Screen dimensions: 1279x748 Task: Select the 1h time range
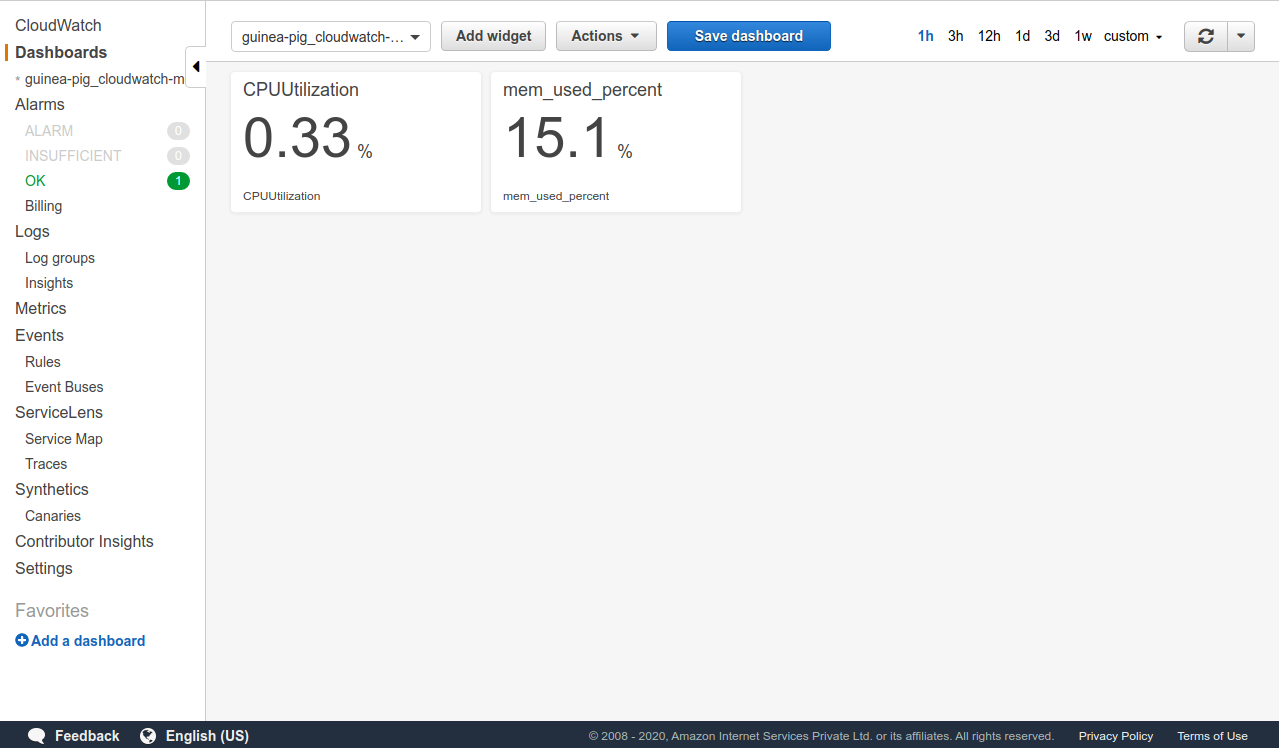[x=926, y=36]
